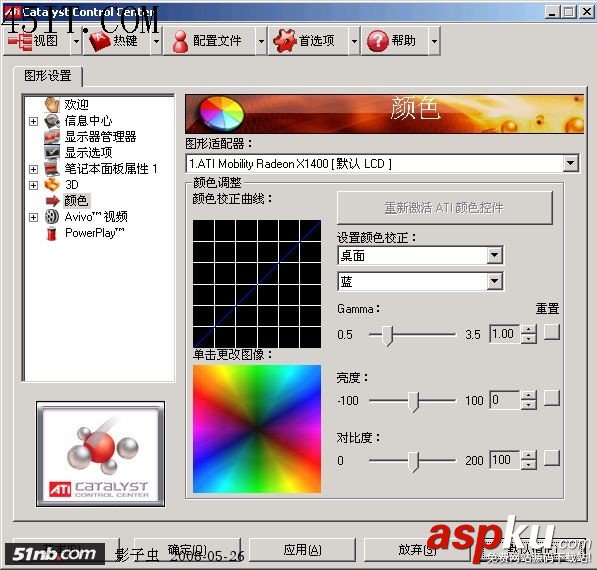Click the 3D cube icon in tree
This screenshot has height=570, width=597.
point(52,185)
